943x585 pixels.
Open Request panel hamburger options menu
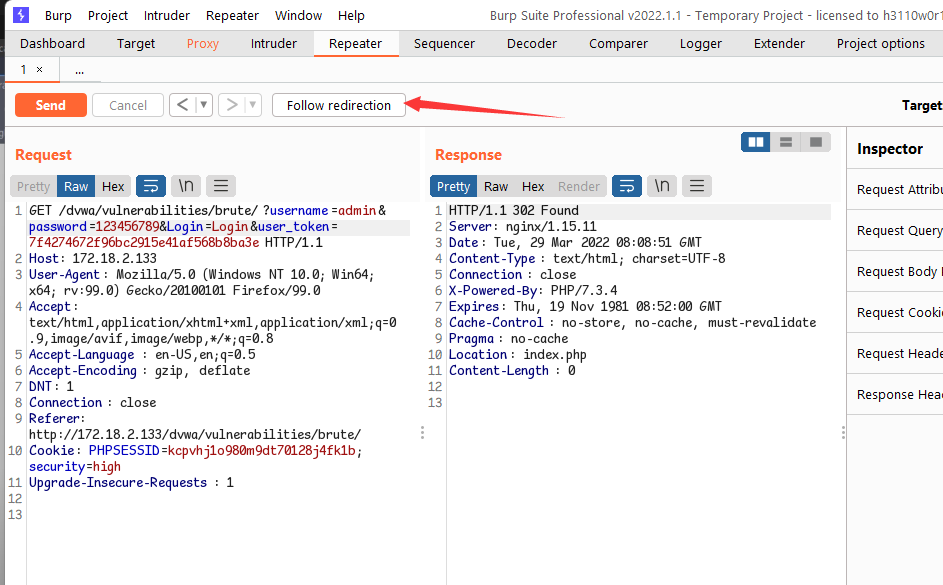(x=221, y=186)
